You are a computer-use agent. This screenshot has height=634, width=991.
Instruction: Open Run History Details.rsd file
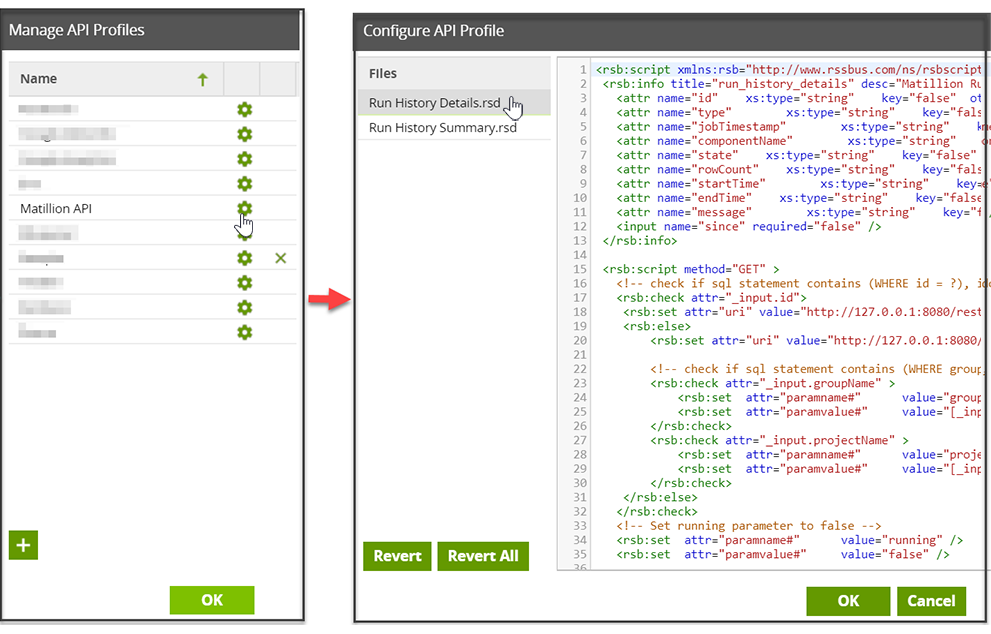pyautogui.click(x=454, y=102)
